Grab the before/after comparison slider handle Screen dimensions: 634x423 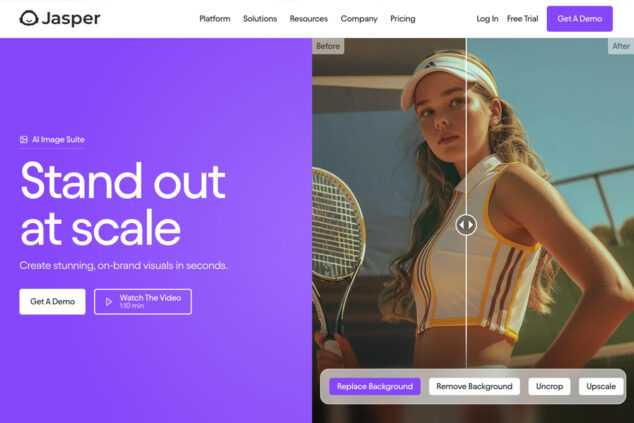pyautogui.click(x=466, y=225)
